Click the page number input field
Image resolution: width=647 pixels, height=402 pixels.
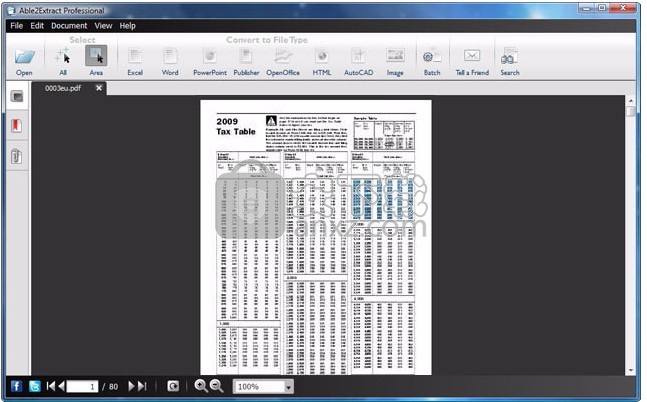[83, 386]
